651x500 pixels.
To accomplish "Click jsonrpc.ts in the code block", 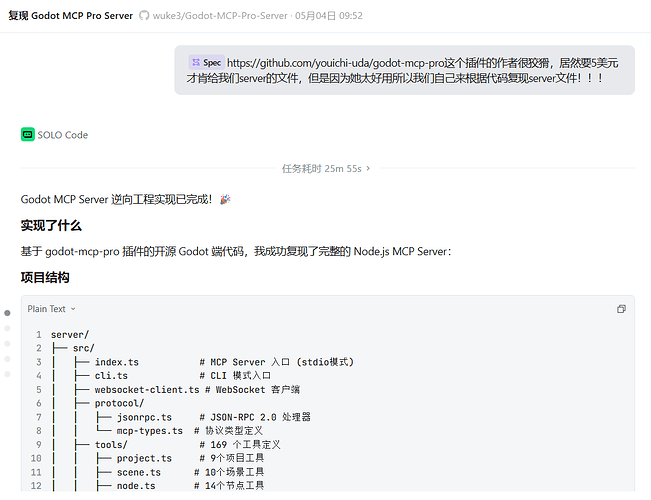I will (144, 417).
